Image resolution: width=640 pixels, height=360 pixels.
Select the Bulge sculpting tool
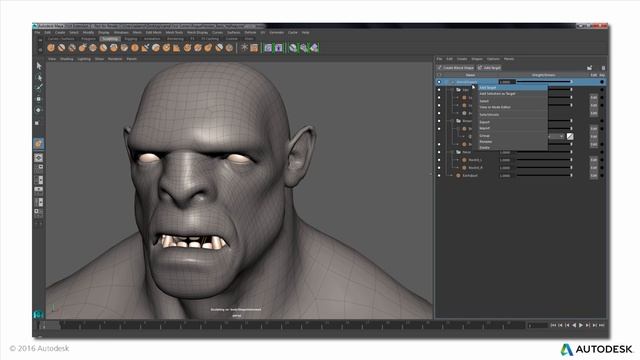click(x=208, y=48)
